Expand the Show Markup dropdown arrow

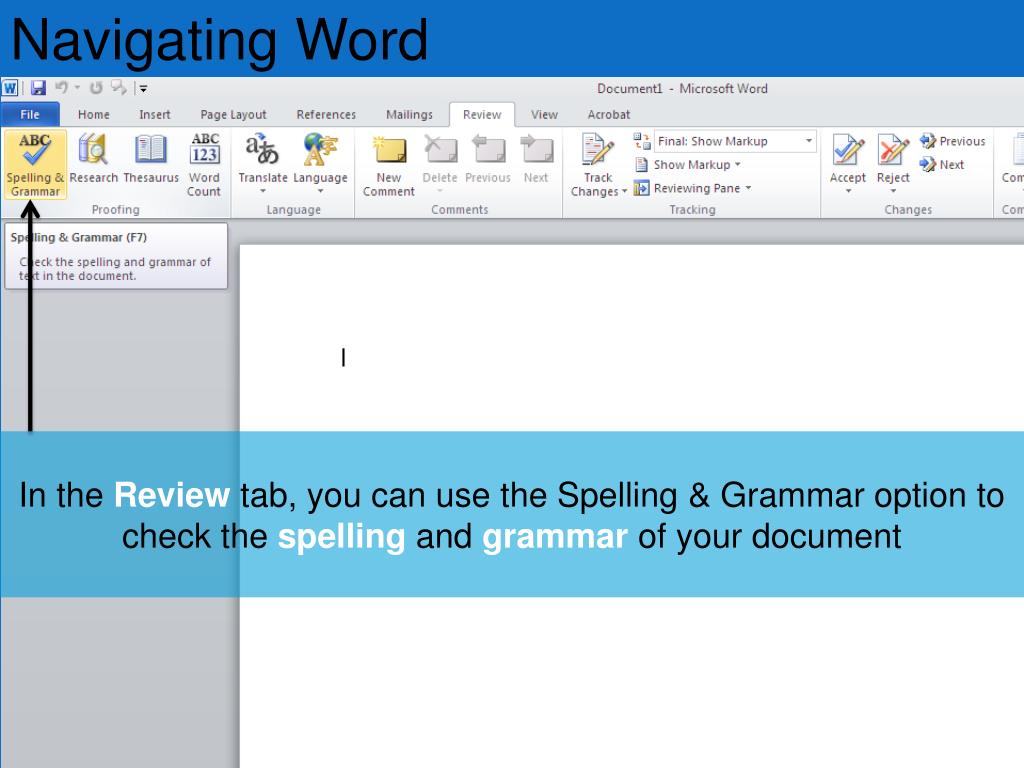tap(738, 165)
